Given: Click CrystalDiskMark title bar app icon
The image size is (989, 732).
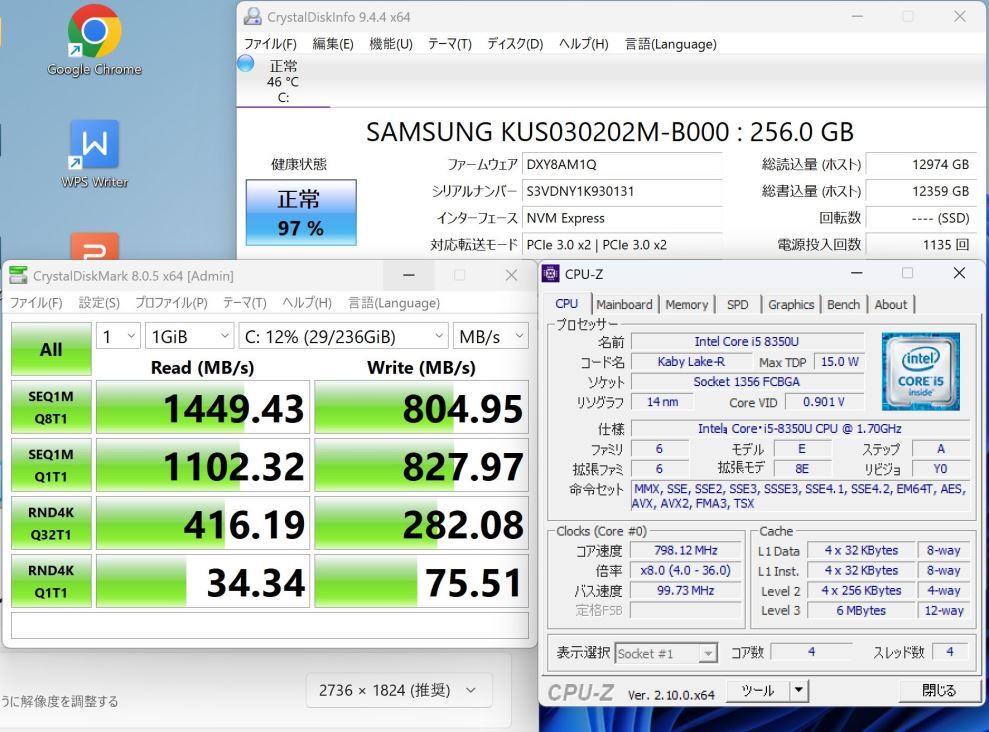Looking at the screenshot, I should [18, 276].
